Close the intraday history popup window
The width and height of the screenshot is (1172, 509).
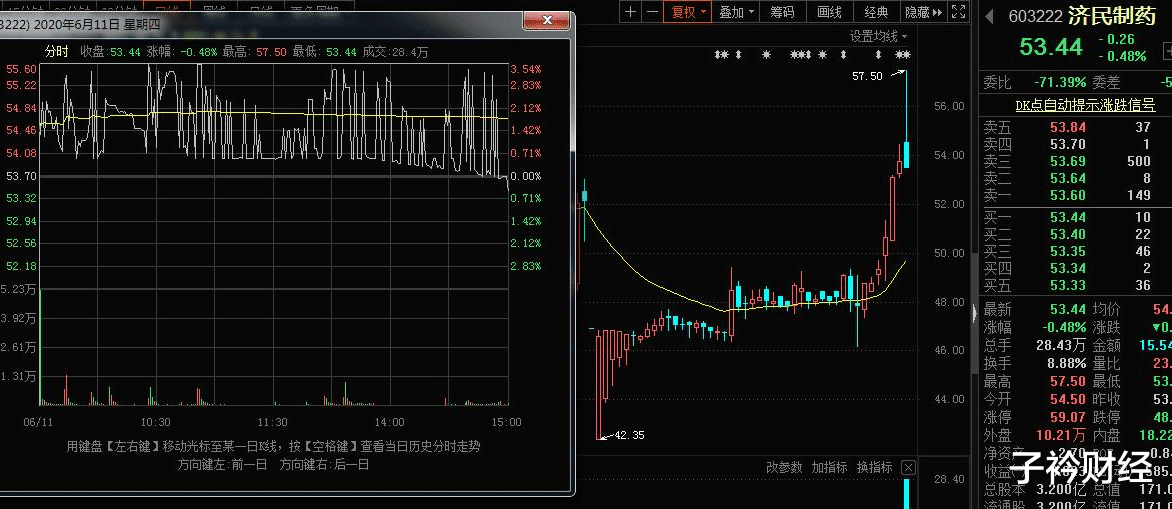tap(547, 19)
